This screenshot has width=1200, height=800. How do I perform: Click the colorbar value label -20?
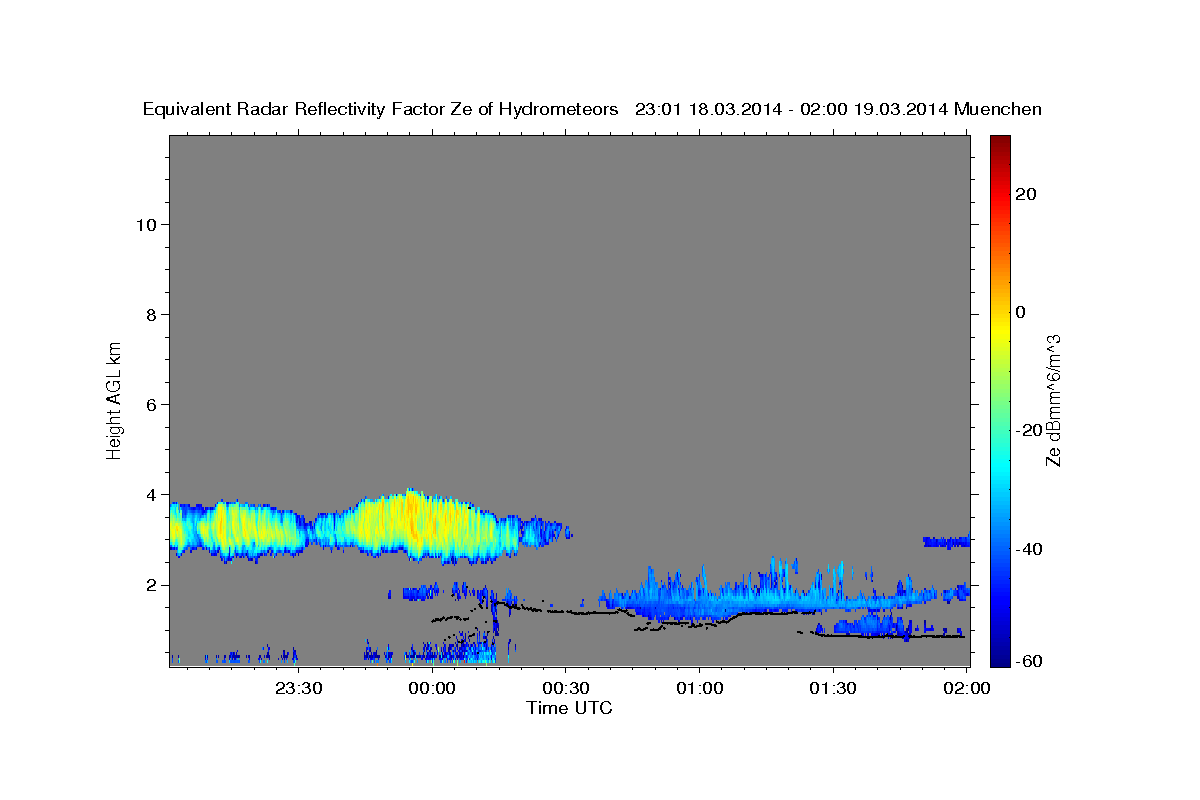[1028, 430]
